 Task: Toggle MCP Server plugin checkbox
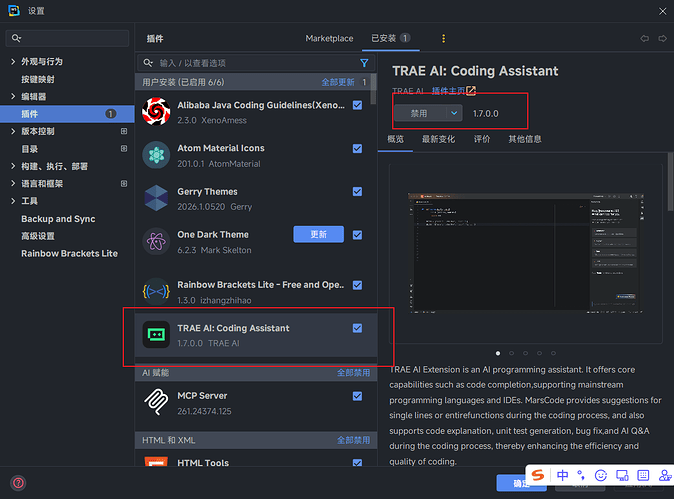pos(357,396)
